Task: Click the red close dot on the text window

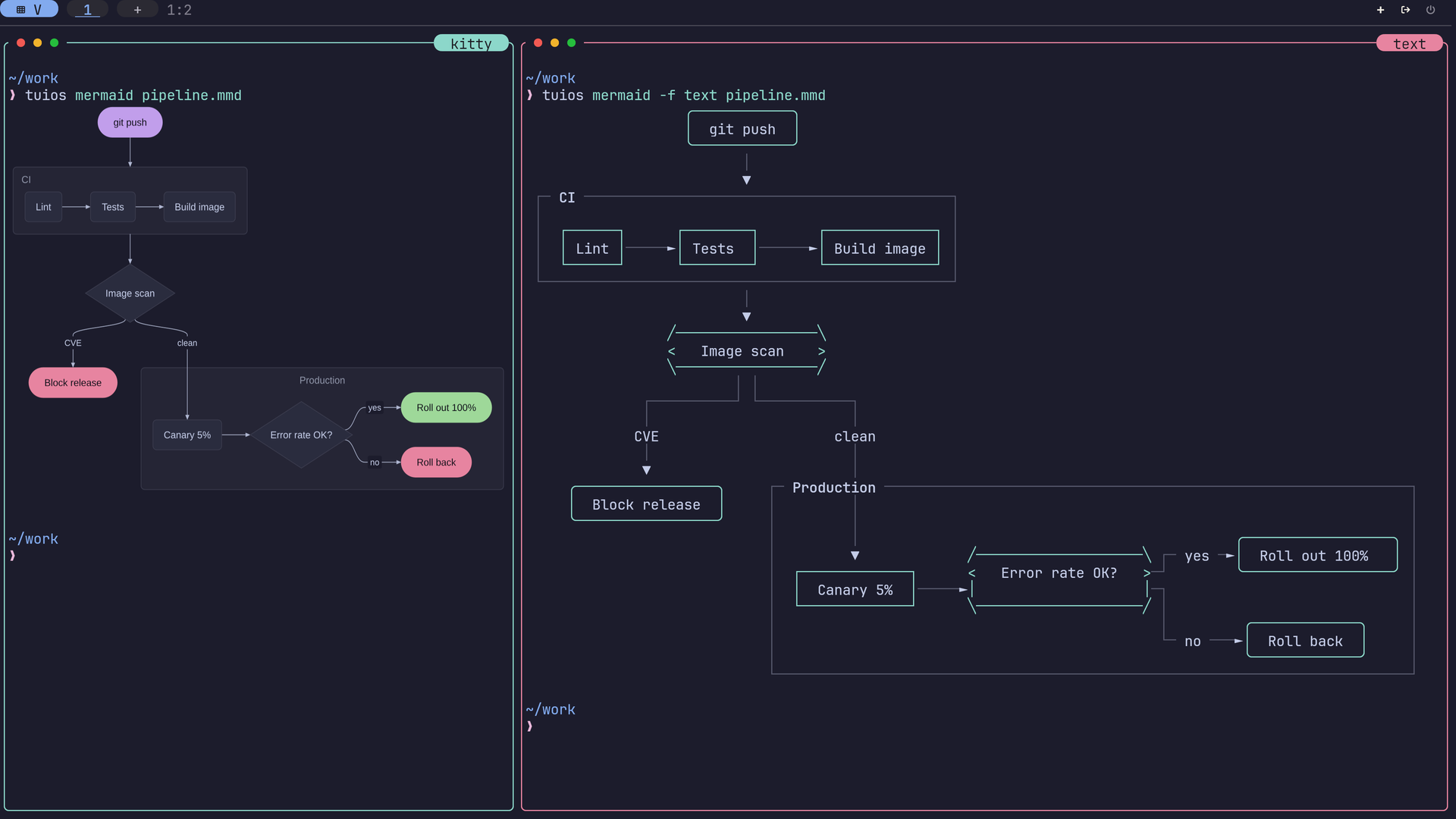Action: (x=538, y=42)
